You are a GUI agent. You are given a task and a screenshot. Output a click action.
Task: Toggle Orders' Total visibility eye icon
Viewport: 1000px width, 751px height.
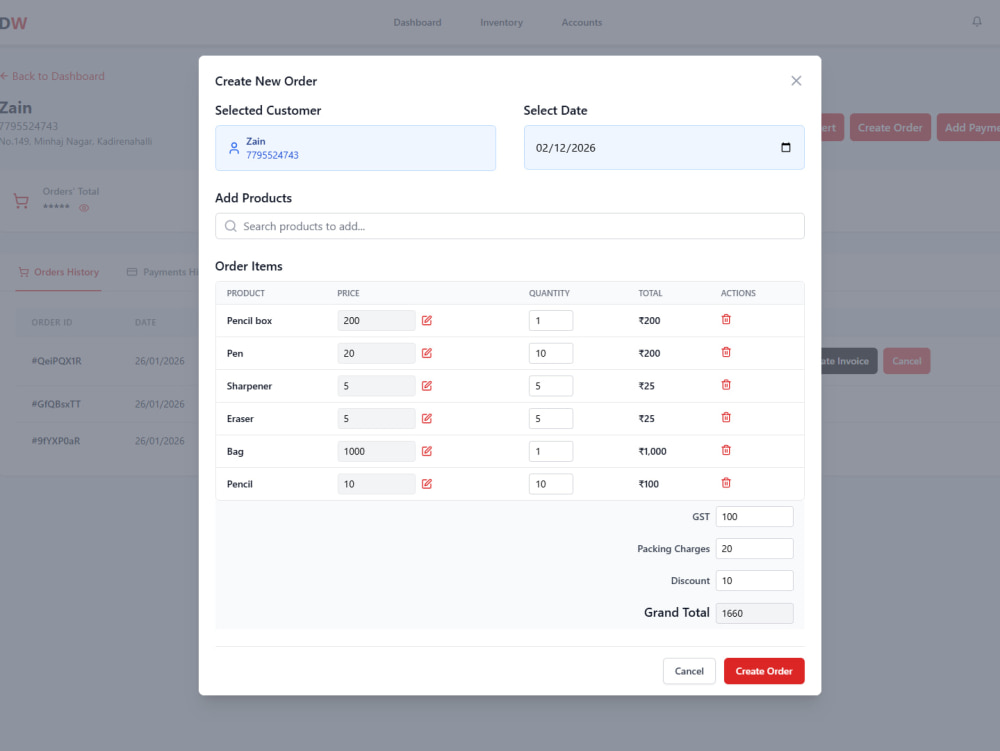pos(84,208)
